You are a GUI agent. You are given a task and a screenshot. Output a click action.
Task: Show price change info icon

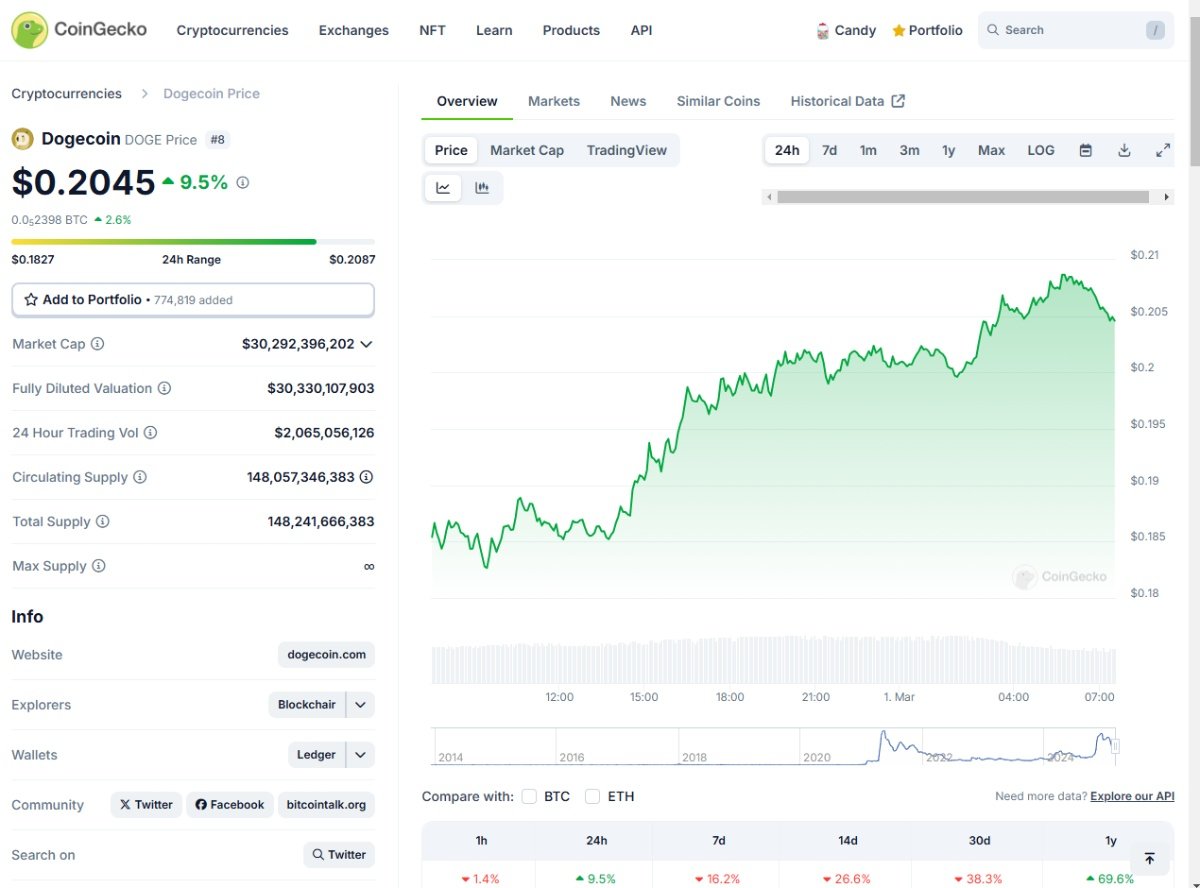pyautogui.click(x=243, y=183)
